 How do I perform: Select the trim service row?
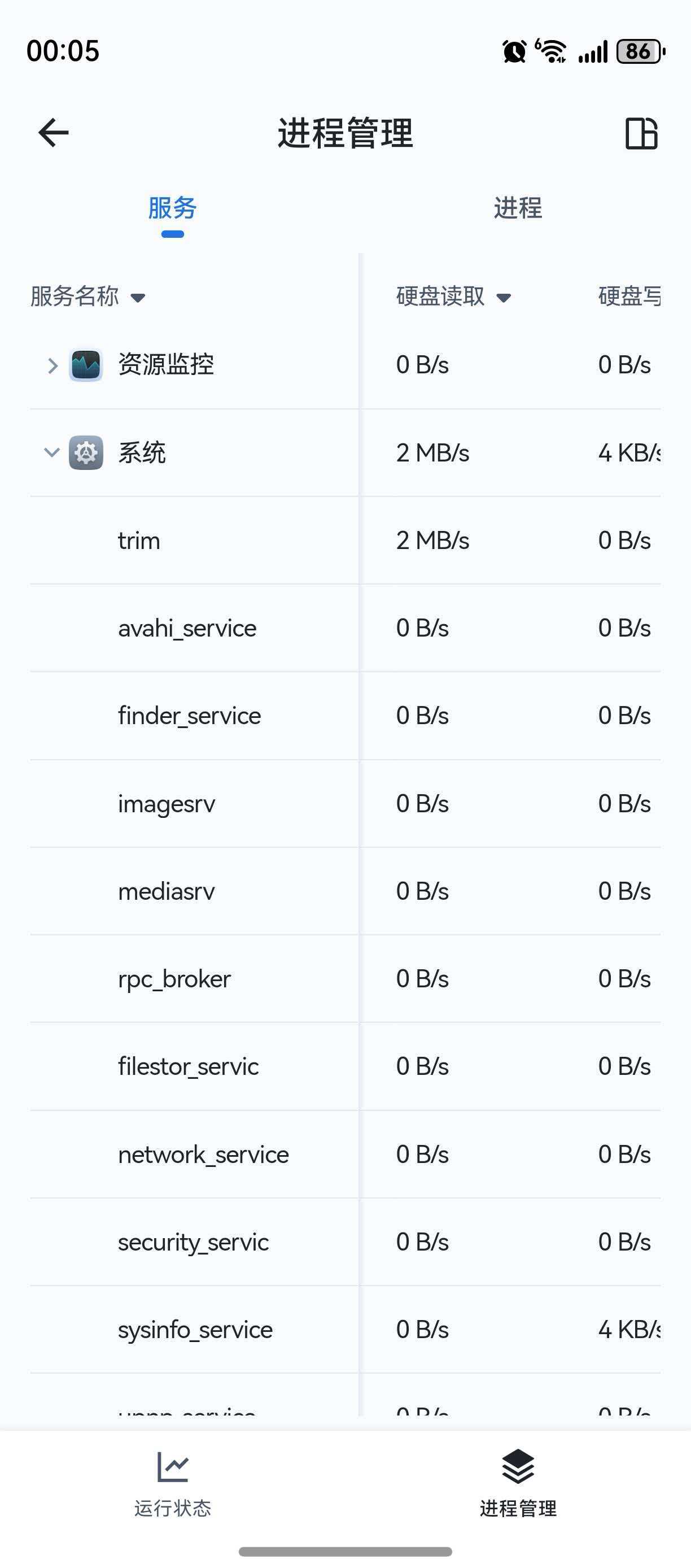click(139, 541)
